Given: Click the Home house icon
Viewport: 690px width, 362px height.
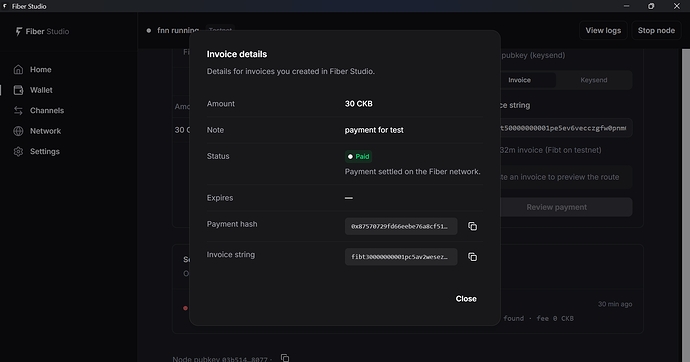Looking at the screenshot, I should click(18, 69).
